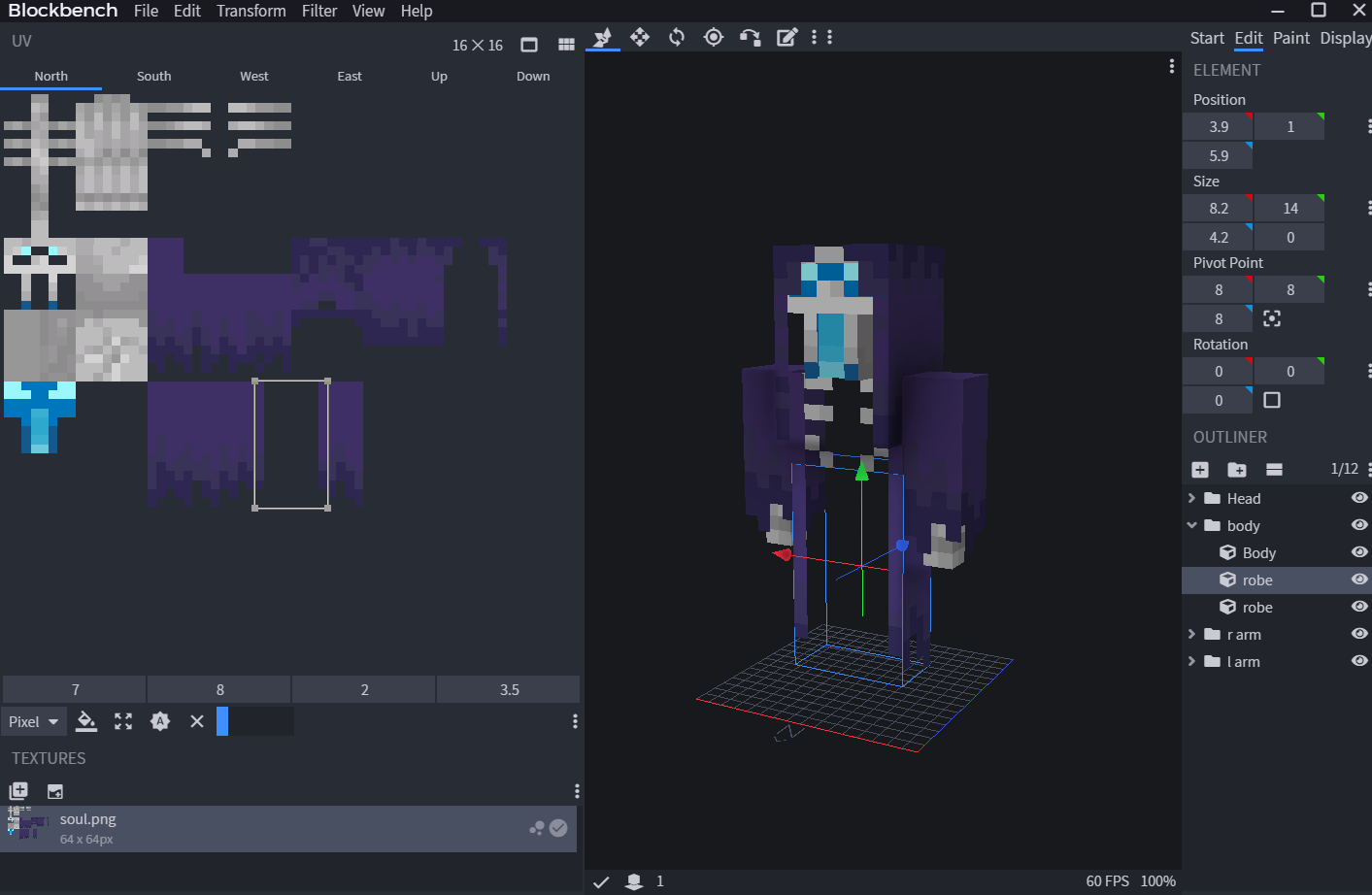
Task: Add a new group in Outliner
Action: pyautogui.click(x=1237, y=470)
